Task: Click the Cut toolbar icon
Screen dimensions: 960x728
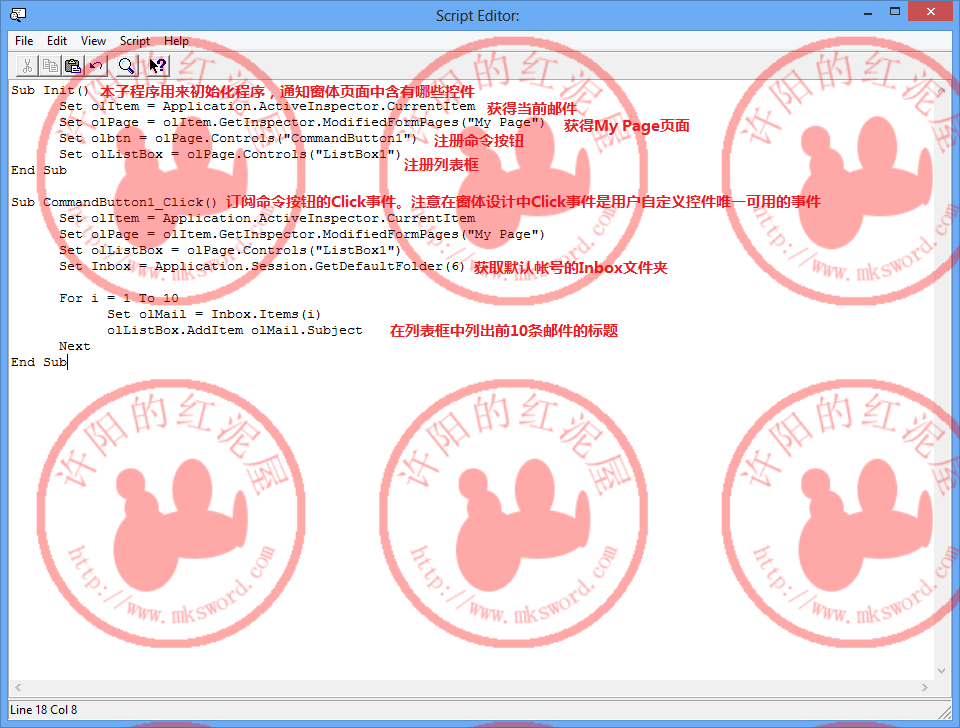Action: coord(27,66)
